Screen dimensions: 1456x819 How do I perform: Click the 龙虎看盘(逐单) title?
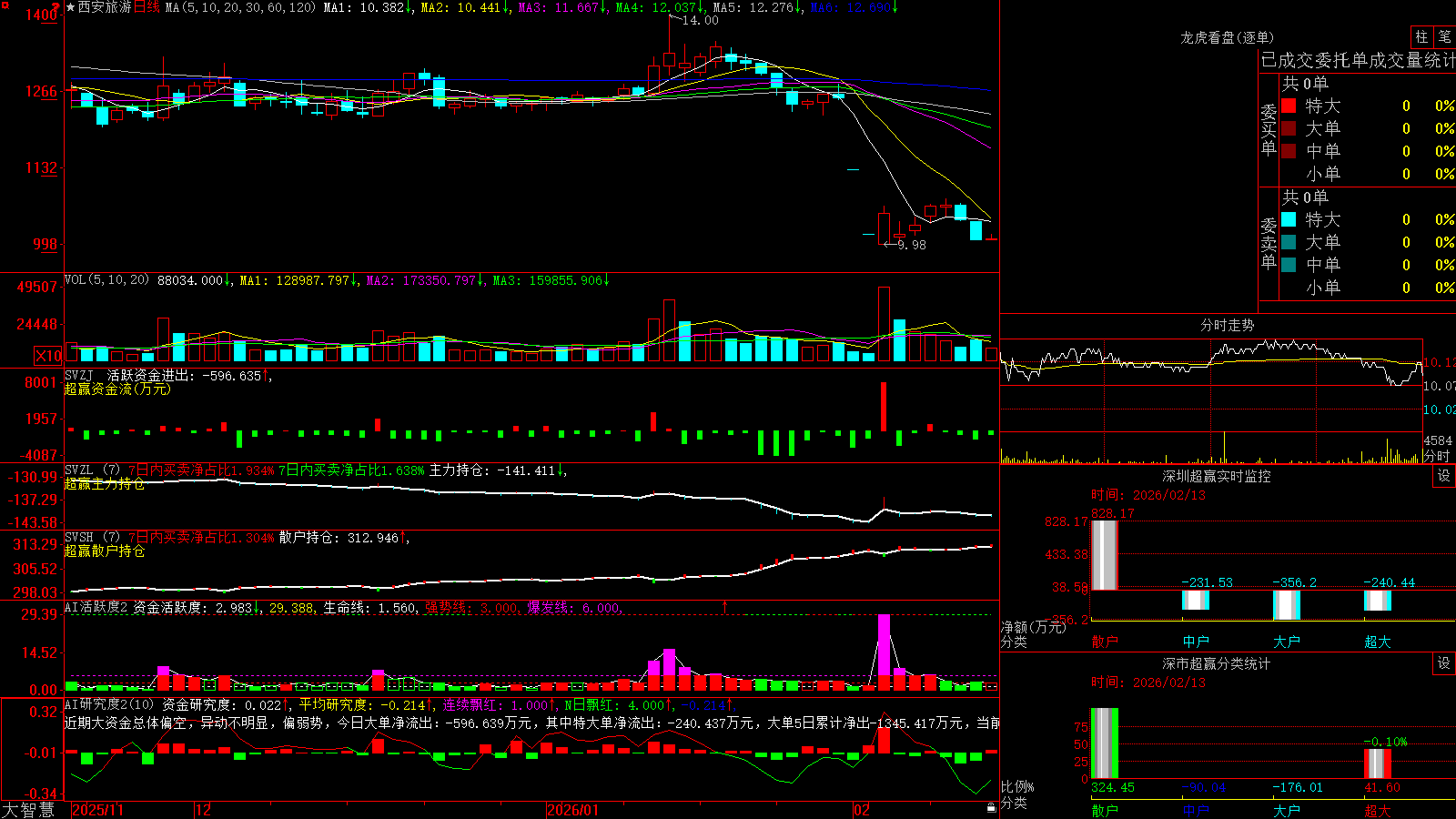tap(1228, 37)
